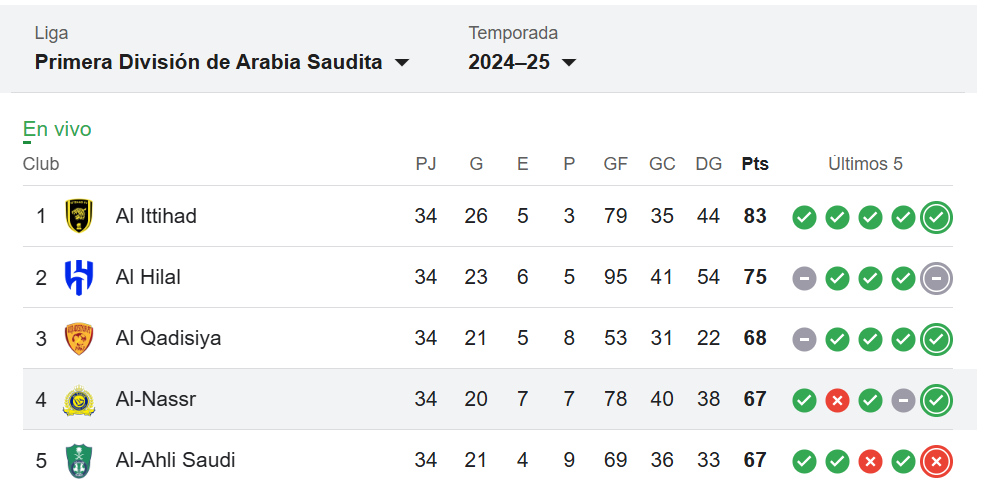Open the Al-Ahli Saudi team link
This screenshot has width=985, height=490.
[x=175, y=460]
